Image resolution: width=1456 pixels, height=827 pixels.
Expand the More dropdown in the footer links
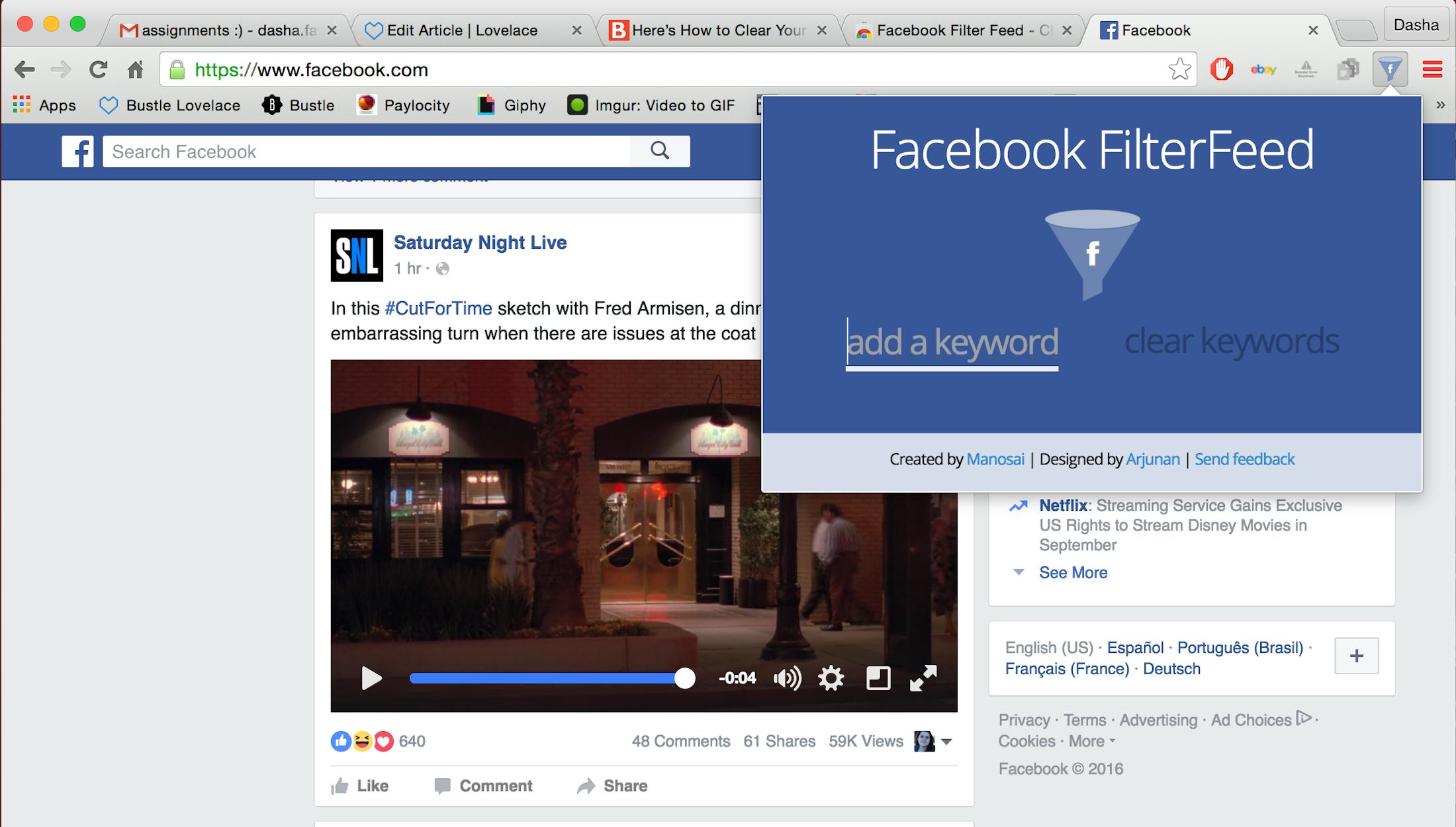(1089, 741)
